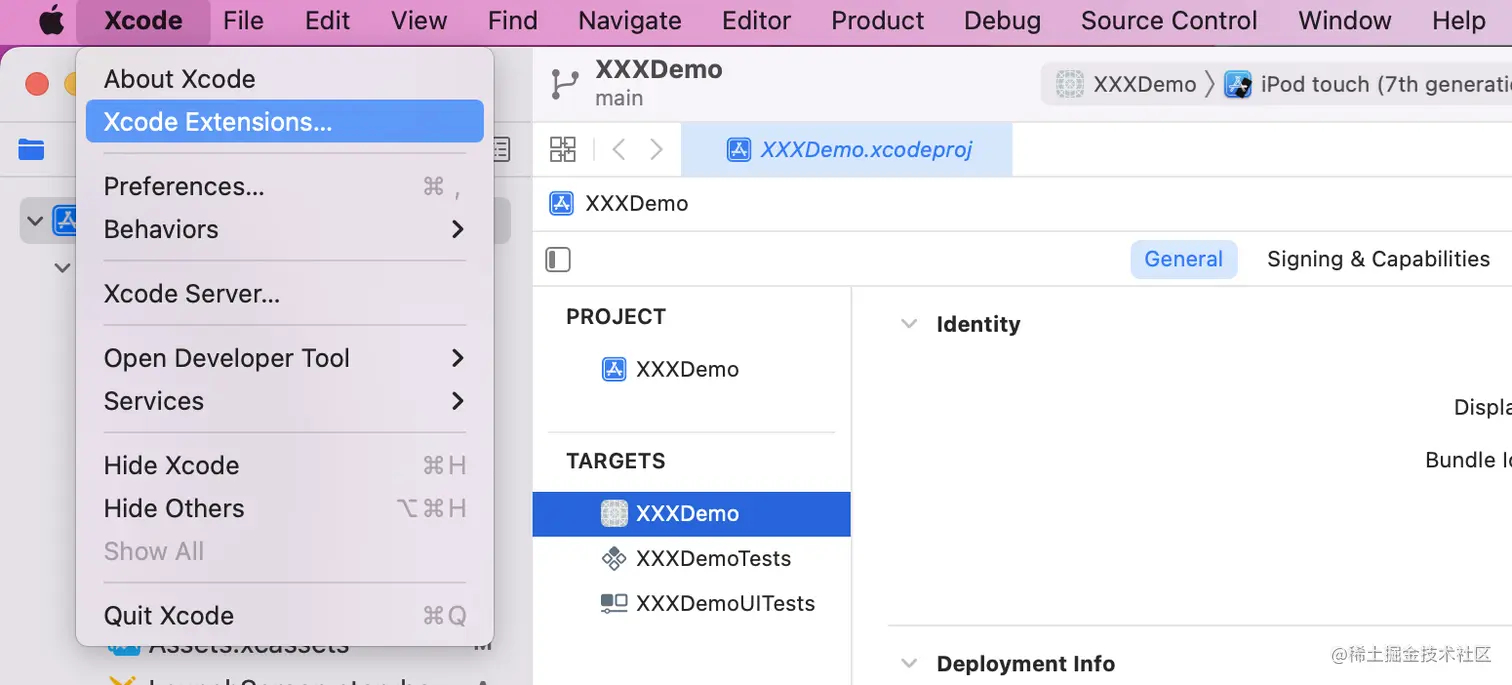Open the Apple menu
Image resolution: width=1512 pixels, height=685 pixels.
[51, 21]
